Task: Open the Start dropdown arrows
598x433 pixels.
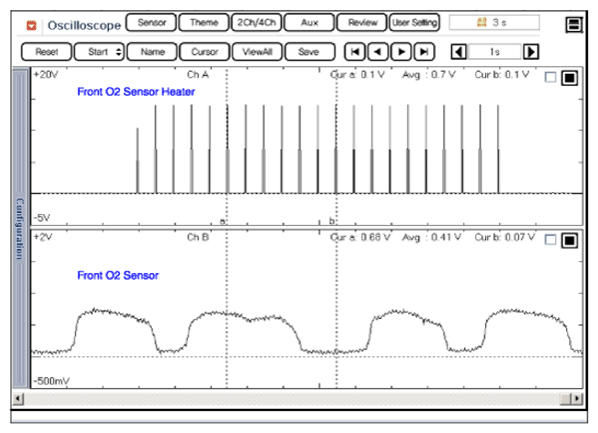Action: click(x=119, y=52)
